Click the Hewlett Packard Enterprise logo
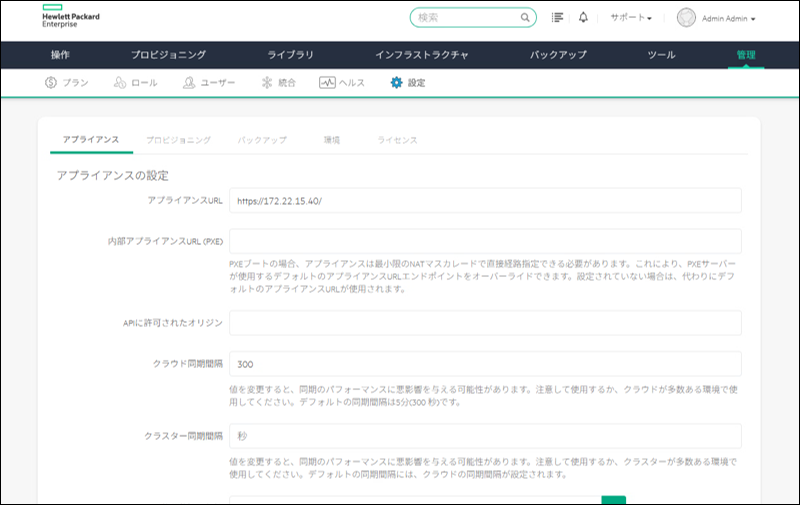 (71, 18)
